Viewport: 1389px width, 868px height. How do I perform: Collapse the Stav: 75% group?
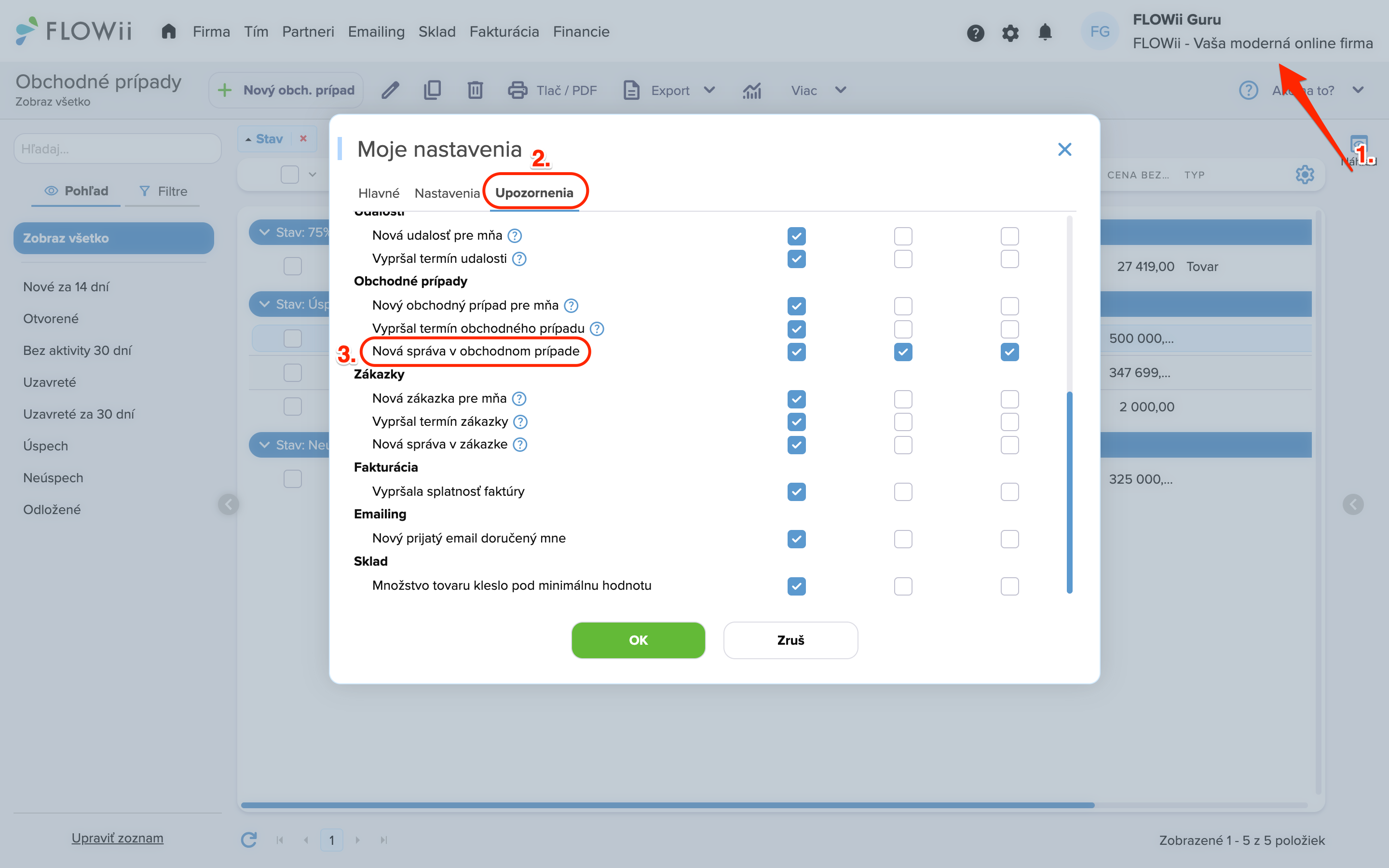pyautogui.click(x=265, y=232)
